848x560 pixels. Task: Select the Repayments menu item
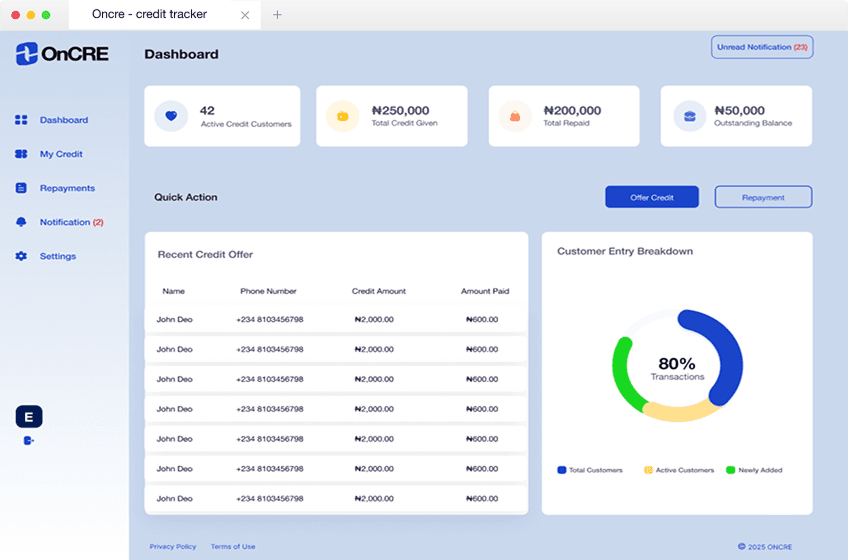coord(67,188)
